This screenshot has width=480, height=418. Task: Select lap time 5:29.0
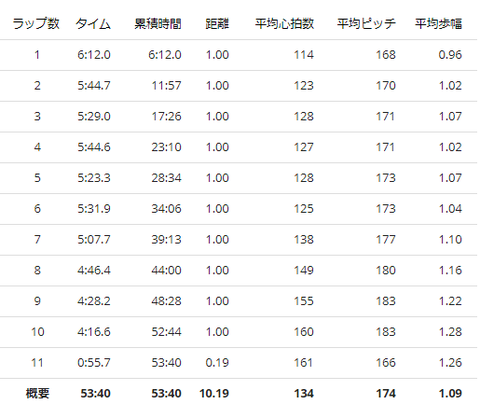(94, 116)
